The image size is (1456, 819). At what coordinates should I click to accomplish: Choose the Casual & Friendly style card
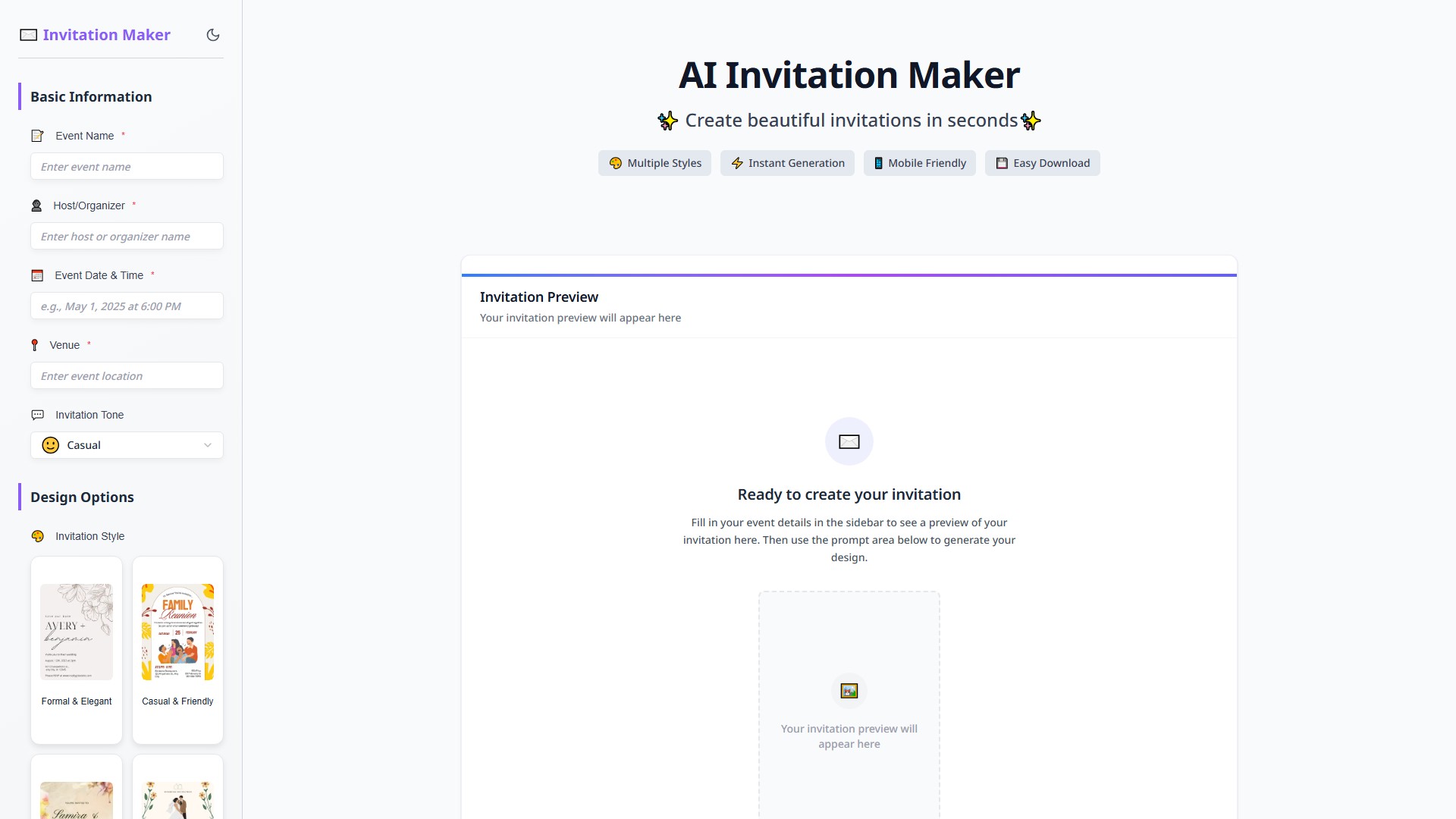(x=177, y=650)
